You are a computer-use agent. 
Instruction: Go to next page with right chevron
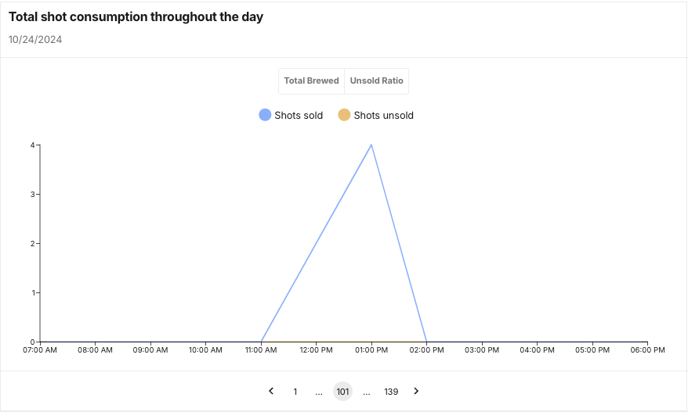coord(416,391)
